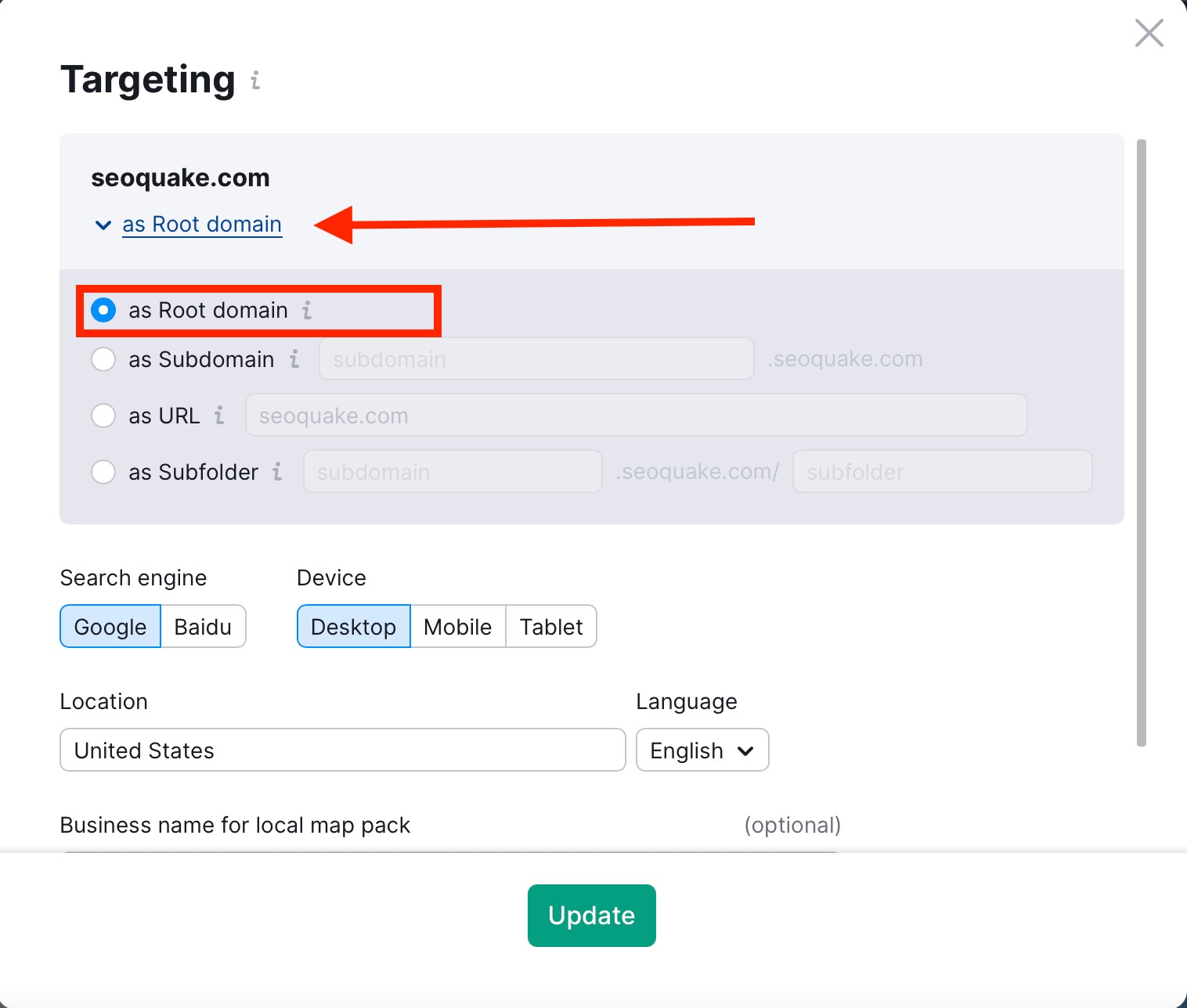This screenshot has height=1008, width=1187.
Task: Select the as Subdomain radio button
Action: point(103,359)
